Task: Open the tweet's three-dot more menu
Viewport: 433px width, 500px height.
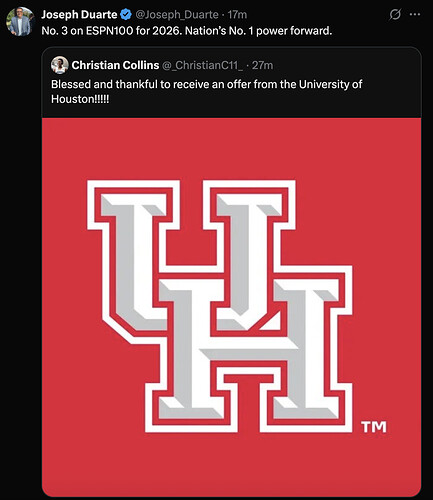Action: [x=415, y=14]
